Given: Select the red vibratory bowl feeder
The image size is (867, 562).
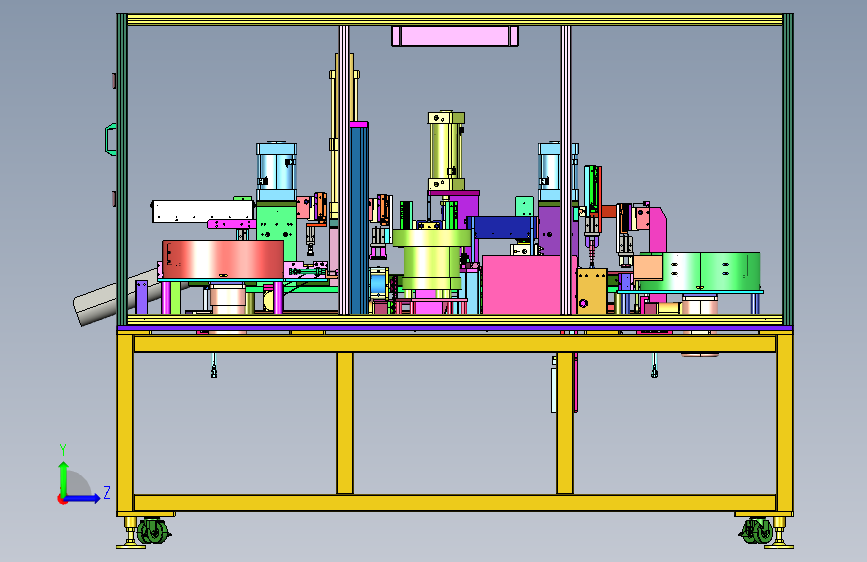Looking at the screenshot, I should [x=223, y=259].
